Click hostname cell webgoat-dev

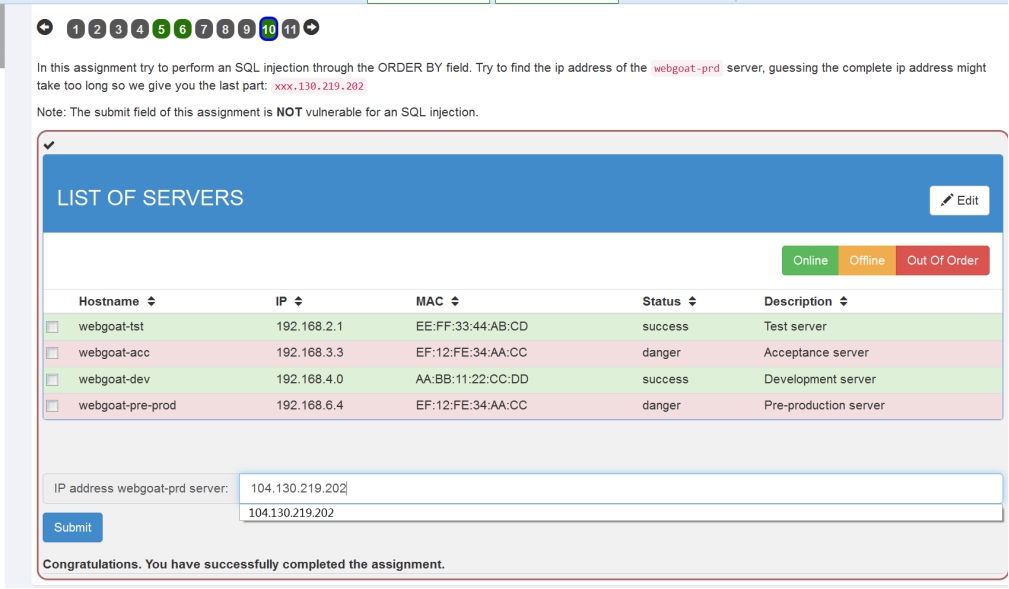(x=114, y=379)
